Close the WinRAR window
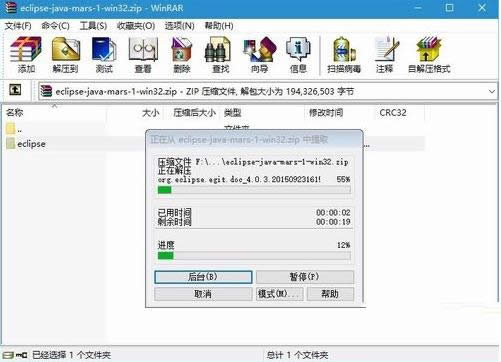 pyautogui.click(x=482, y=7)
